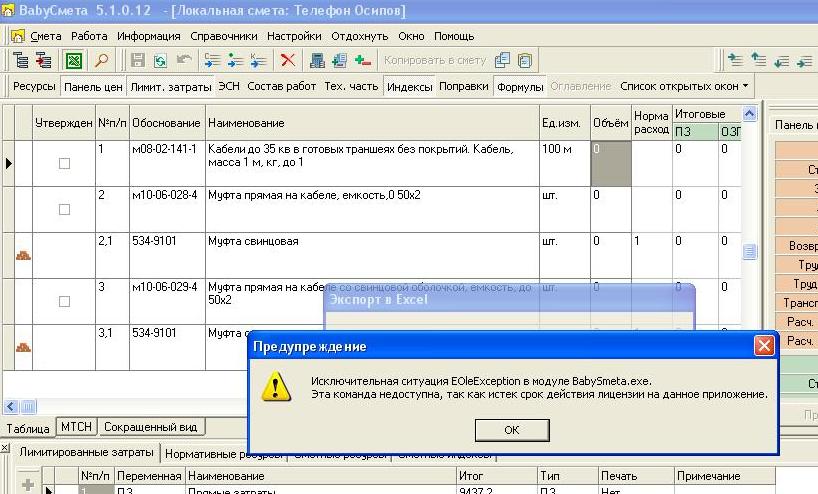Click the undo arrow icon
This screenshot has width=818, height=494.
coord(184,59)
